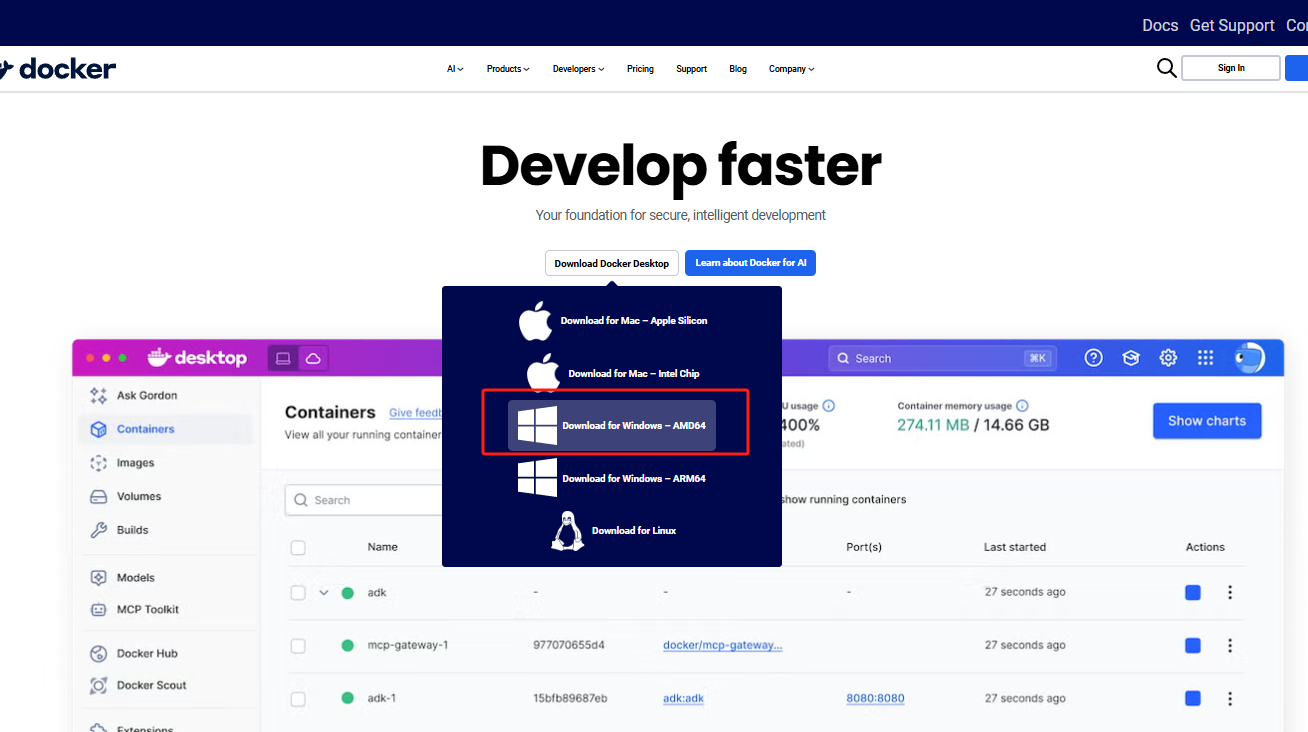The image size is (1308, 732).
Task: Expand the Developers menu dropdown
Action: (579, 69)
